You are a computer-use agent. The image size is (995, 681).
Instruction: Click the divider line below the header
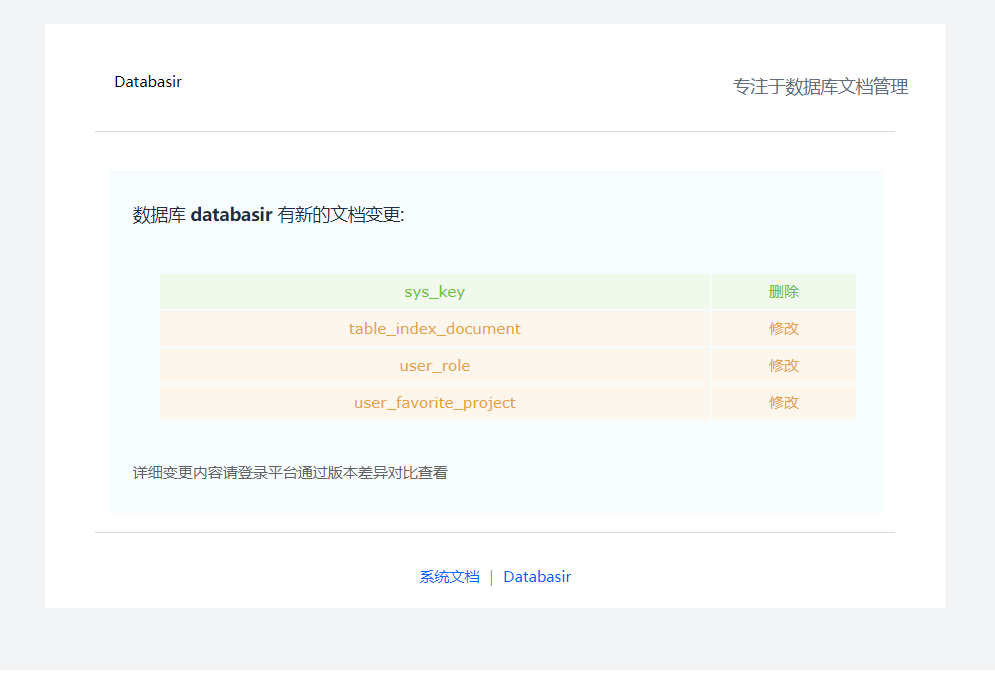point(495,131)
